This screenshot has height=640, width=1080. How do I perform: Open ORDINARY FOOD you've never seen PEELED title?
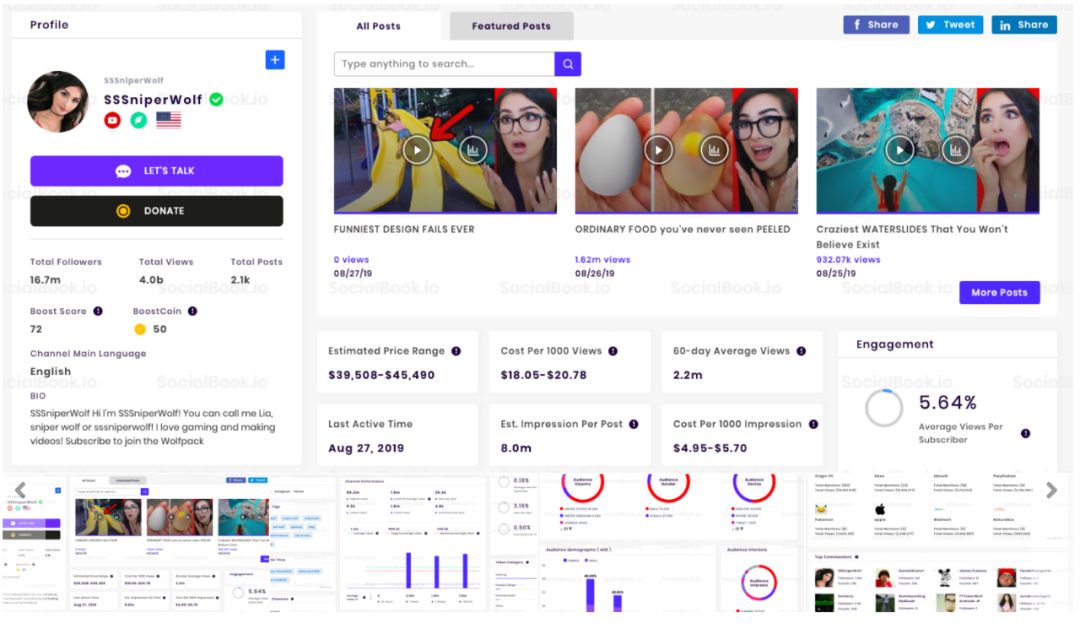683,229
